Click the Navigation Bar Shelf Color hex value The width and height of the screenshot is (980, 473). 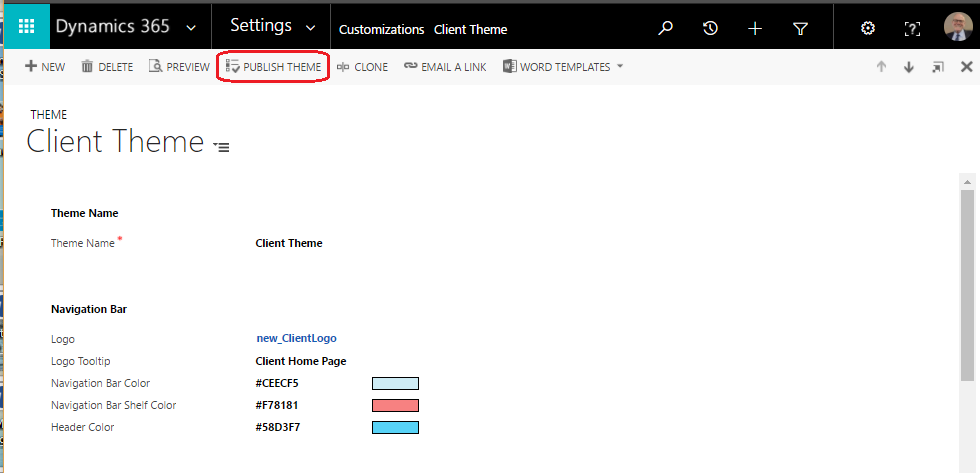tap(277, 406)
